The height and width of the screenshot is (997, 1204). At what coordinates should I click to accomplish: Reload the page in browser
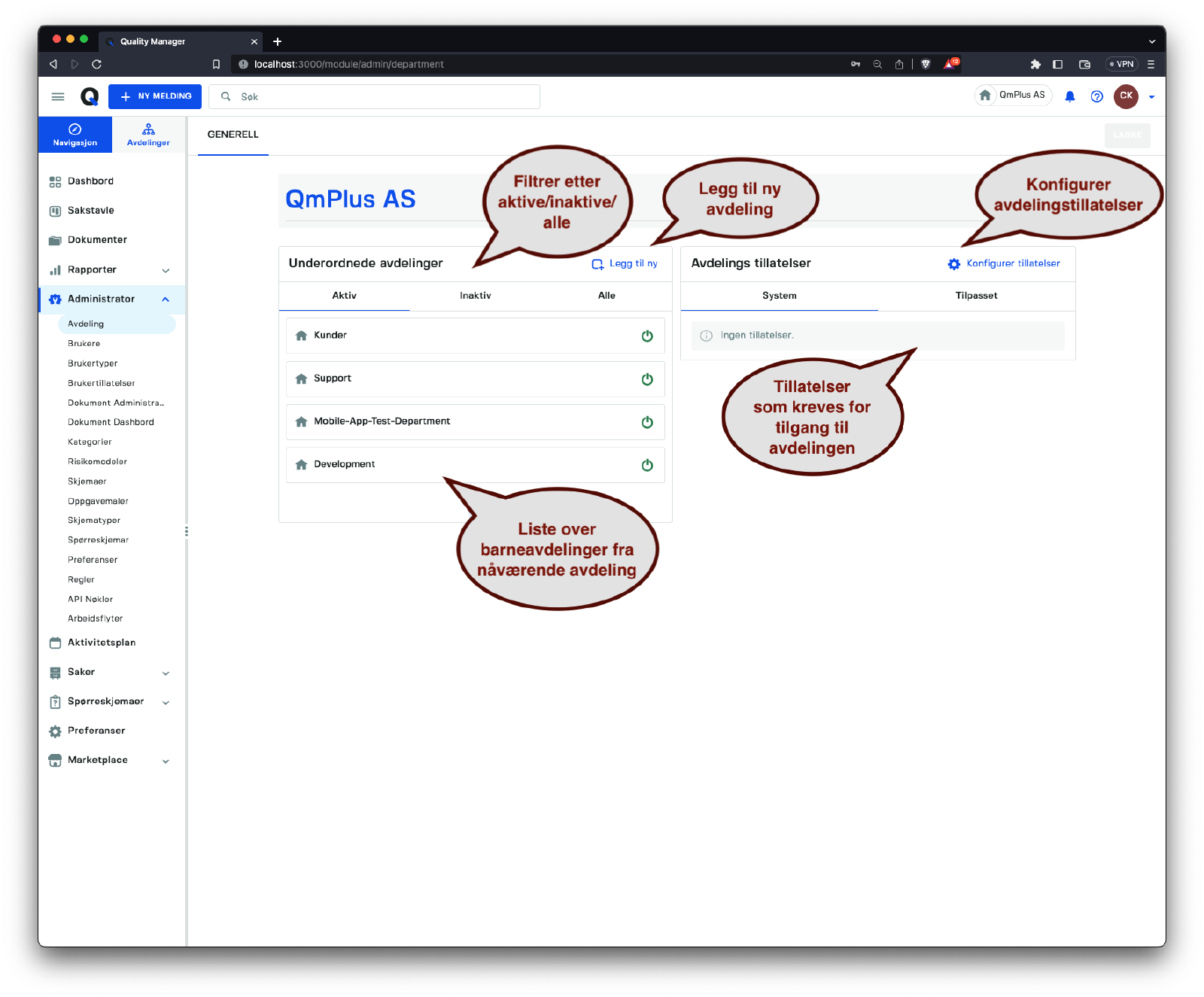(96, 65)
